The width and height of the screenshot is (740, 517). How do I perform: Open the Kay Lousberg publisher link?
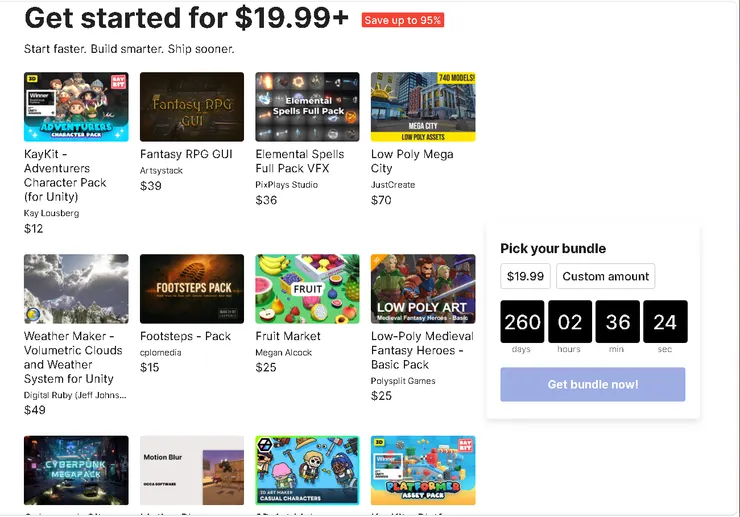pos(50,213)
